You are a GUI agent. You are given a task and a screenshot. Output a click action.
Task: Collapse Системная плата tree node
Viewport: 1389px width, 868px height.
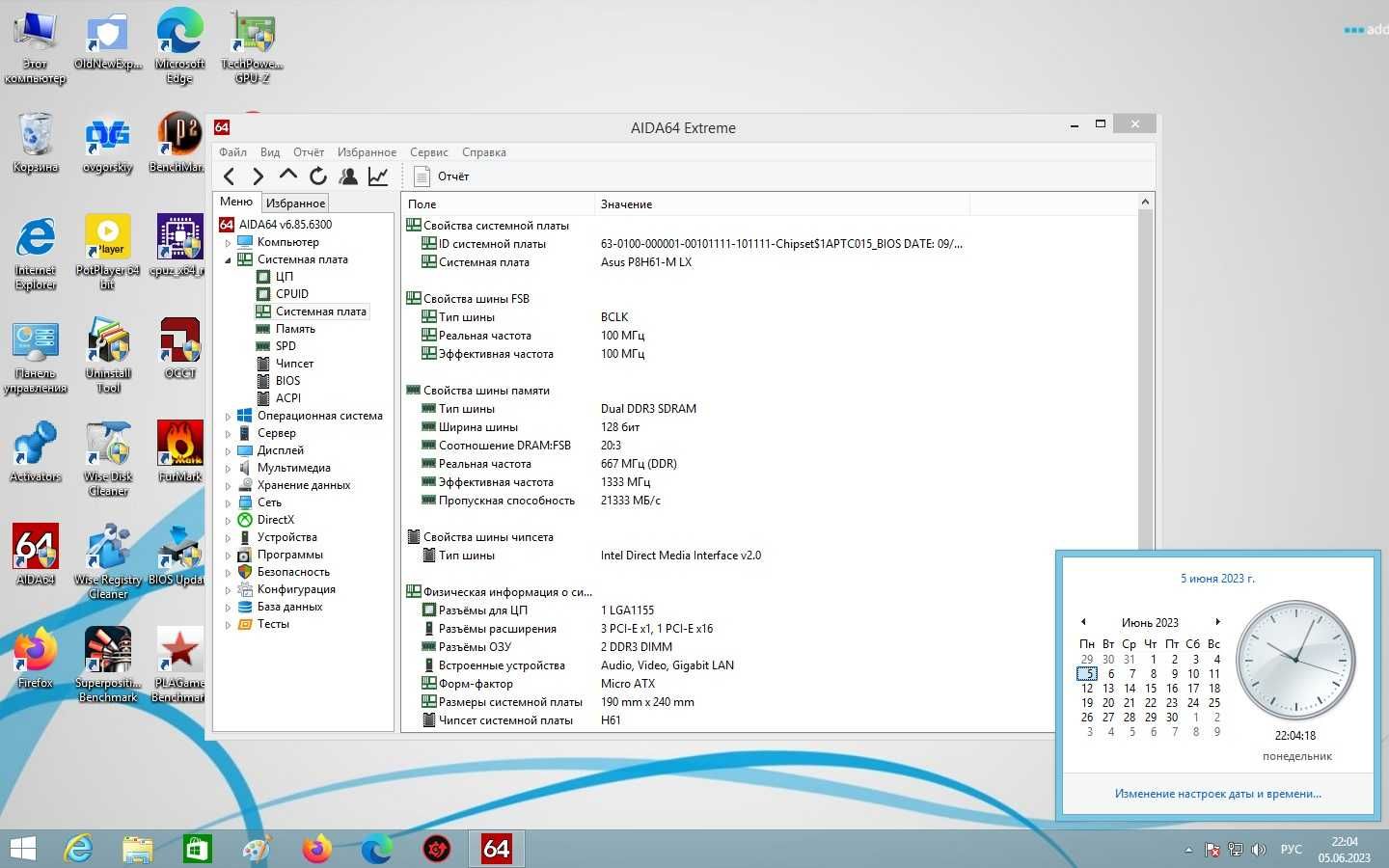coord(229,260)
